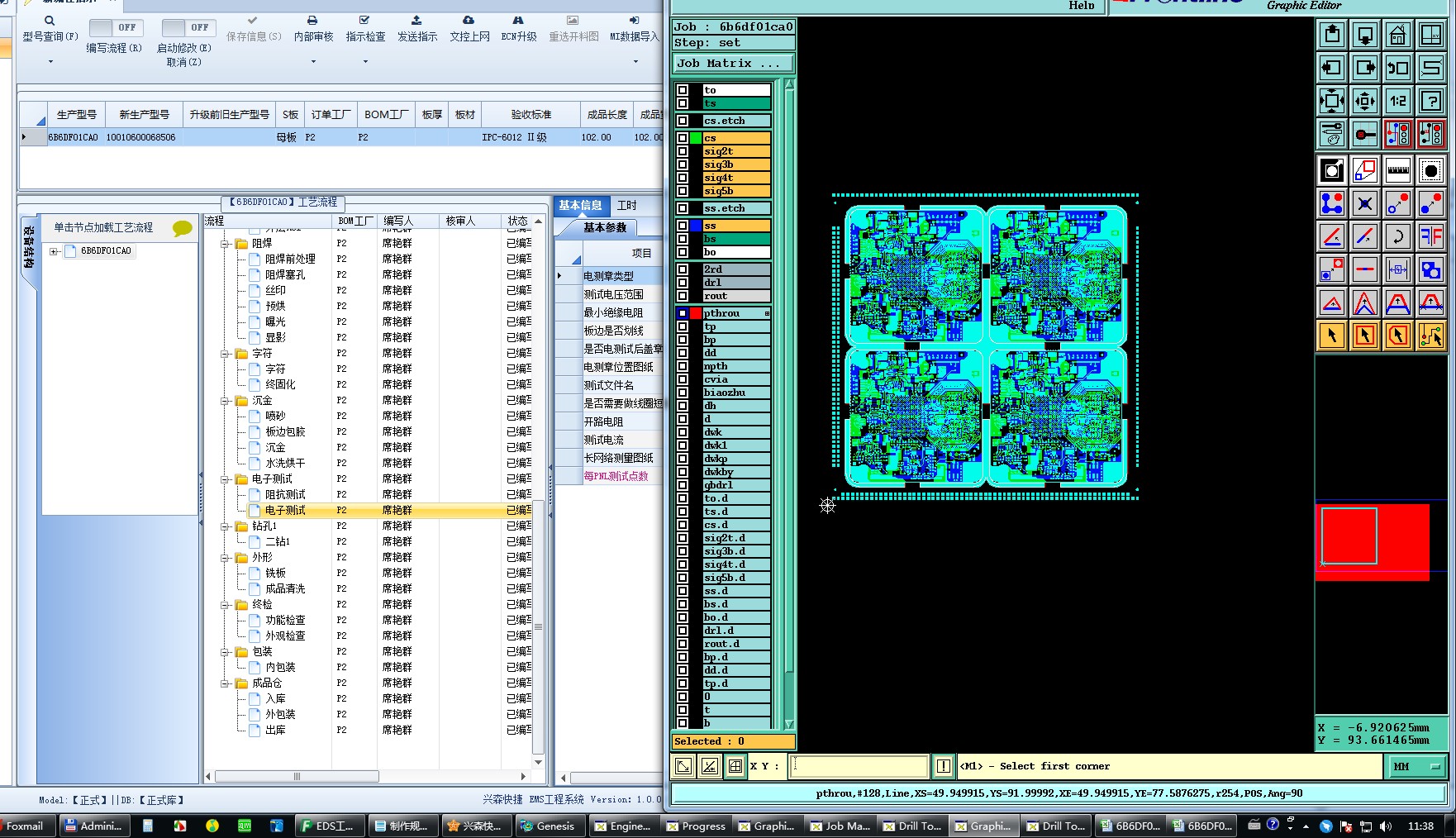Viewport: 1456px width, 838px height.
Task: Click the pan down icon in Graphic Editor
Action: (1365, 35)
